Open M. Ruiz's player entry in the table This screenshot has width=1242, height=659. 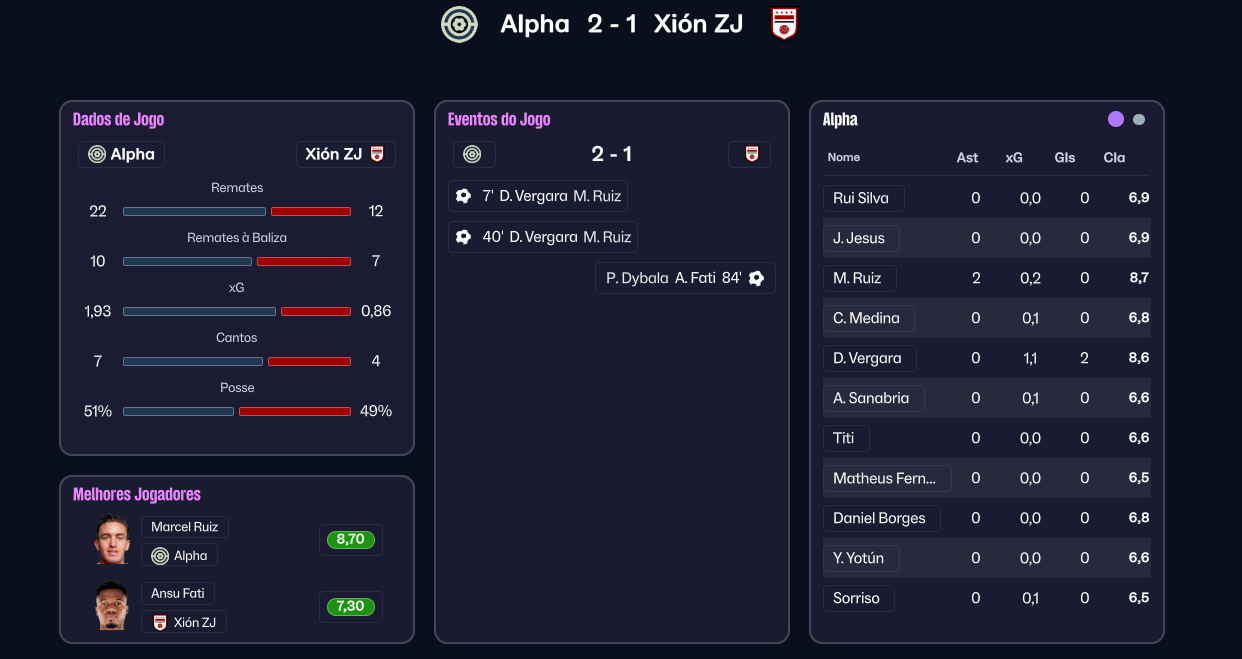[857, 278]
